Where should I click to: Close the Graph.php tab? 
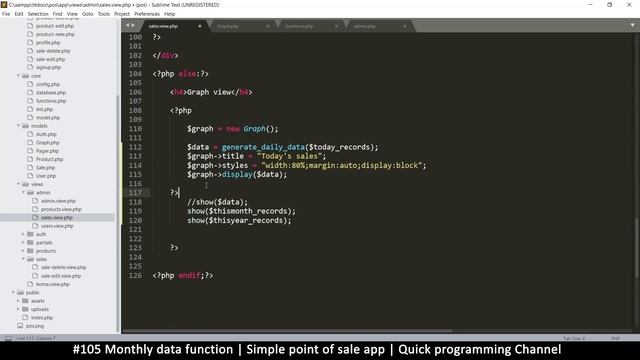(x=268, y=26)
